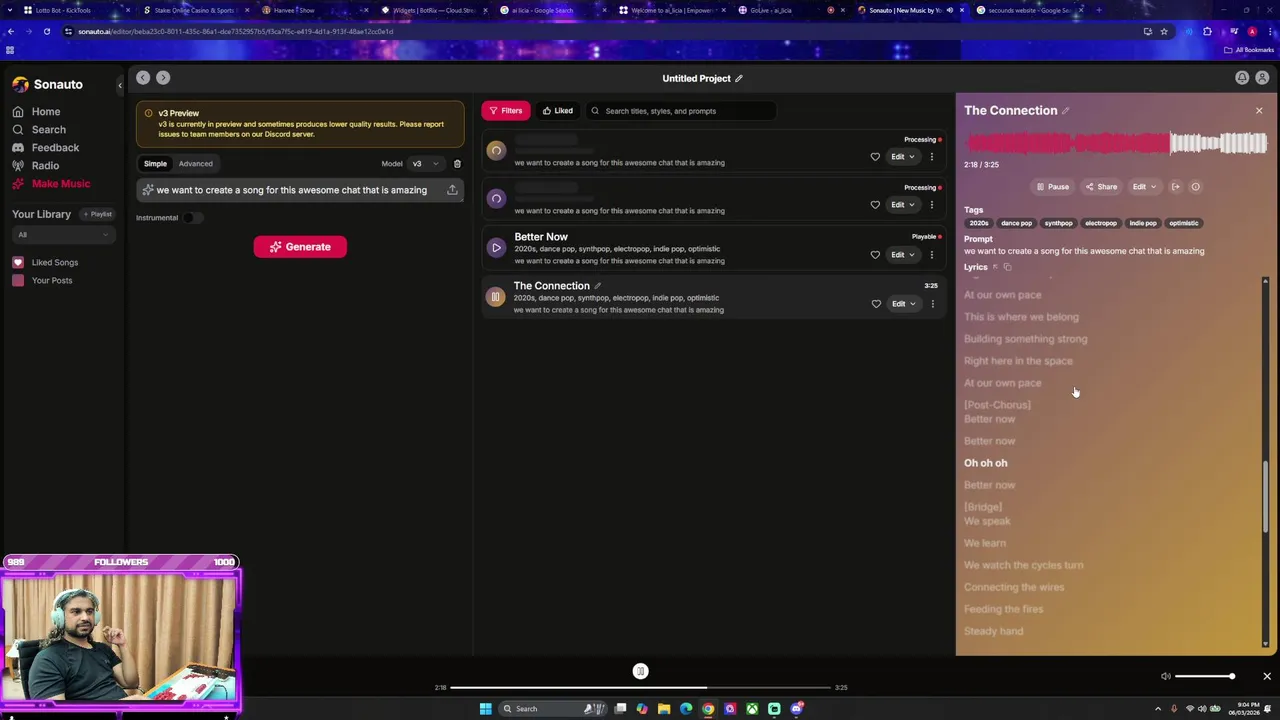This screenshot has height=720, width=1280.
Task: Open more options for second processing song
Action: pos(931,205)
